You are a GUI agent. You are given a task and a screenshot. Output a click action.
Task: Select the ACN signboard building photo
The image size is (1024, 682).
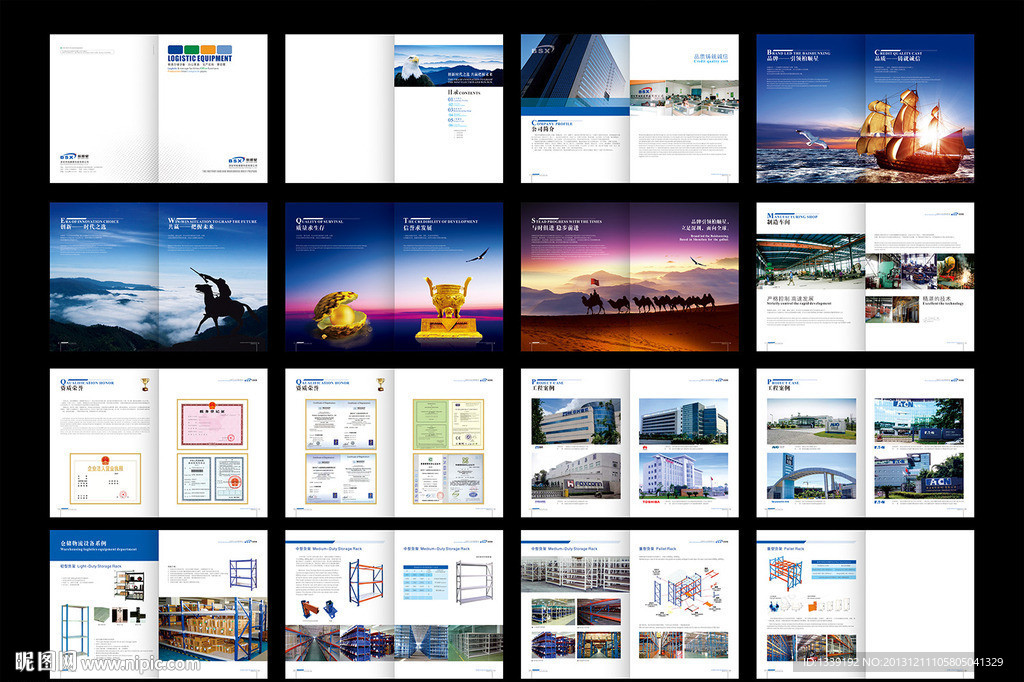click(x=918, y=477)
